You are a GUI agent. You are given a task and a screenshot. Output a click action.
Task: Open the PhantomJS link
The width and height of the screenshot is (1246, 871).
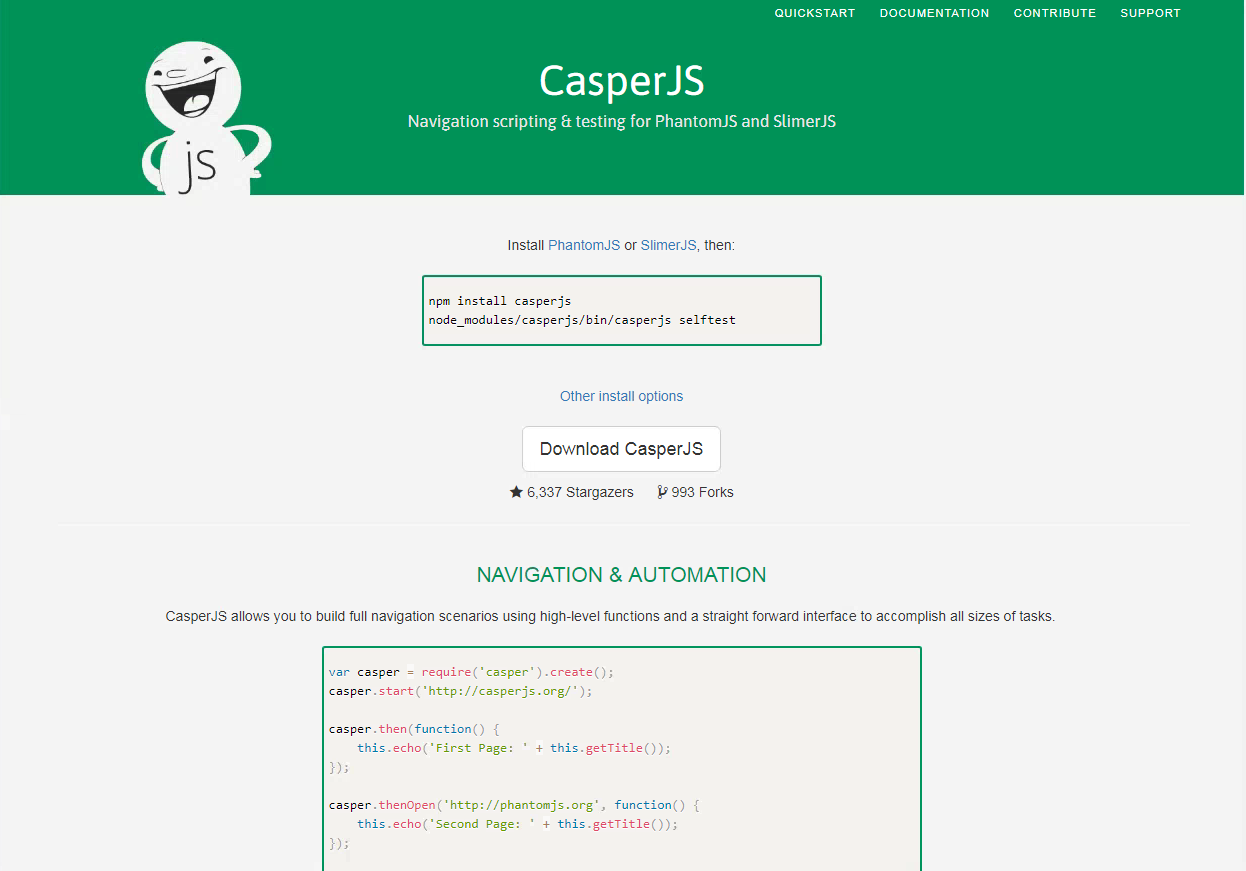point(584,244)
